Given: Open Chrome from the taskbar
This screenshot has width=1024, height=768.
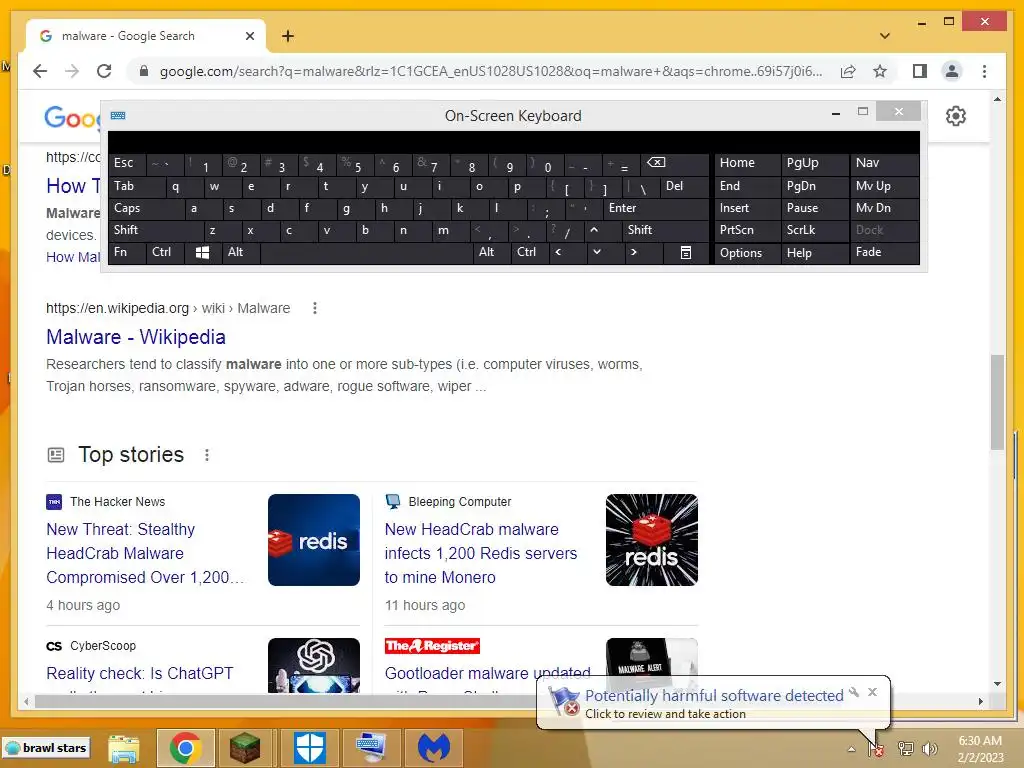Looking at the screenshot, I should [x=185, y=748].
